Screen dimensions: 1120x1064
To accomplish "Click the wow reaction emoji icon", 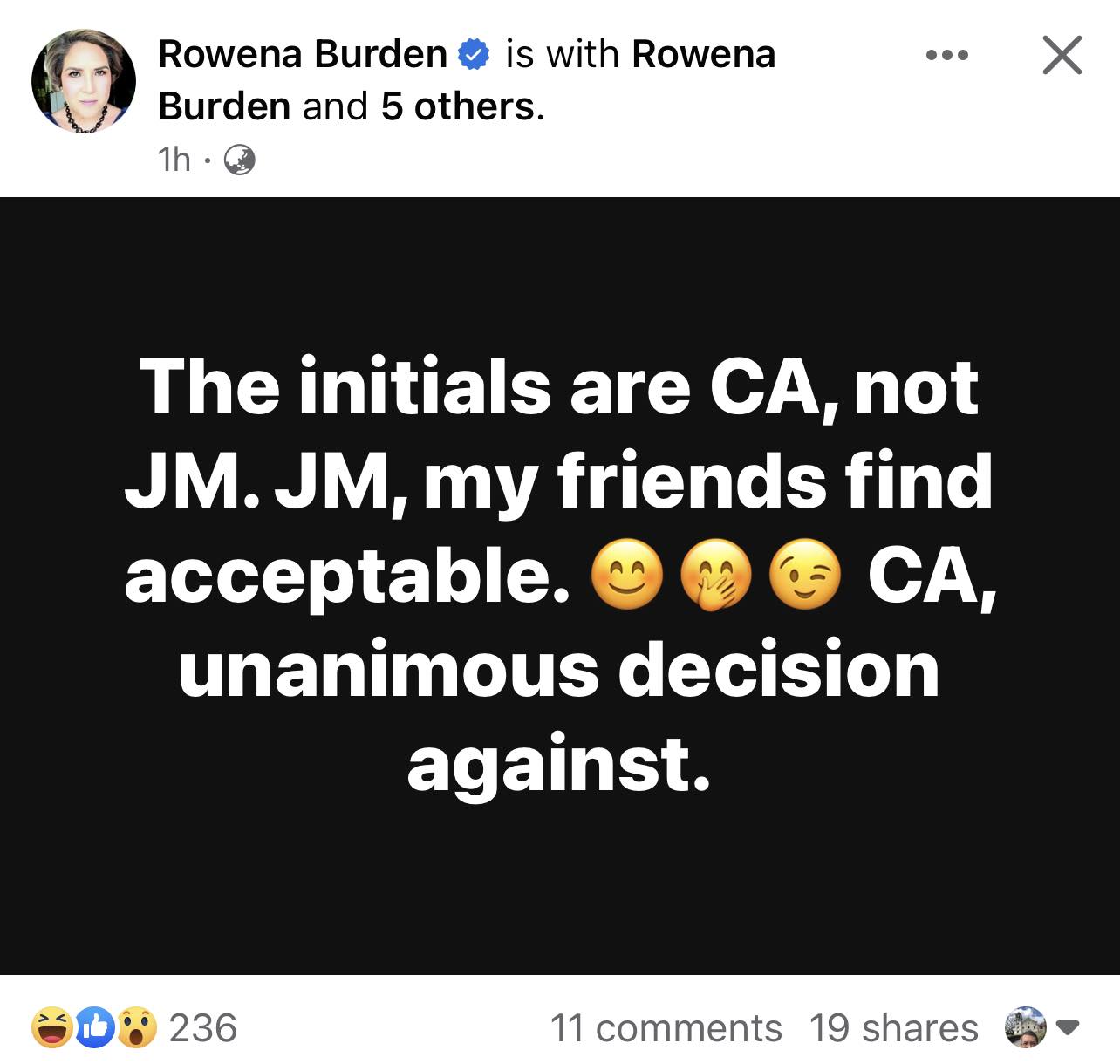I will click(137, 1027).
